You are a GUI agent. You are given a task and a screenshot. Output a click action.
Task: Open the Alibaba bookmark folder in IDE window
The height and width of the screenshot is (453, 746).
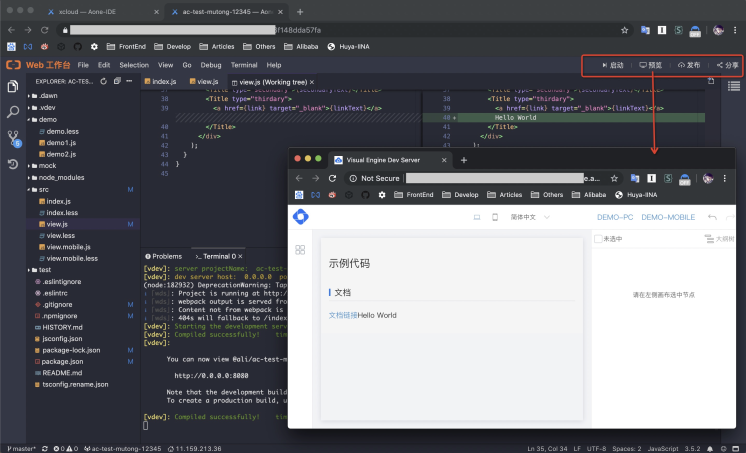click(301, 47)
